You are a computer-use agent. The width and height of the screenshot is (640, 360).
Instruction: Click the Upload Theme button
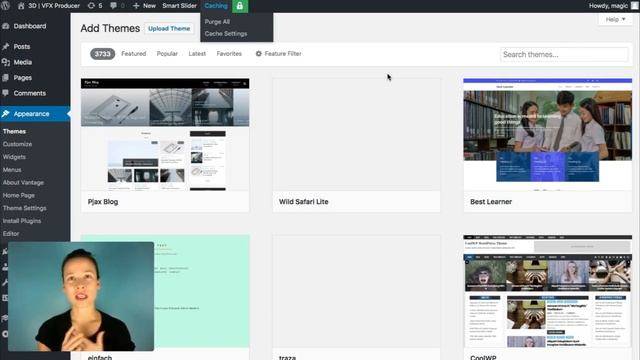(169, 29)
